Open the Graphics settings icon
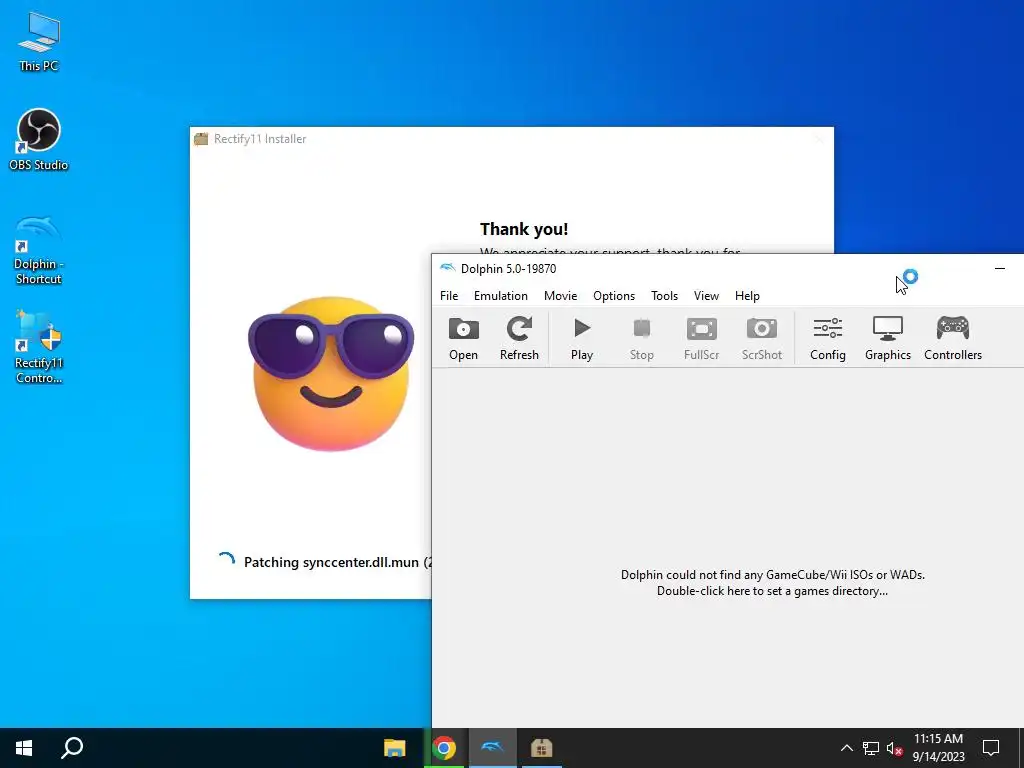This screenshot has height=768, width=1024. pyautogui.click(x=888, y=338)
